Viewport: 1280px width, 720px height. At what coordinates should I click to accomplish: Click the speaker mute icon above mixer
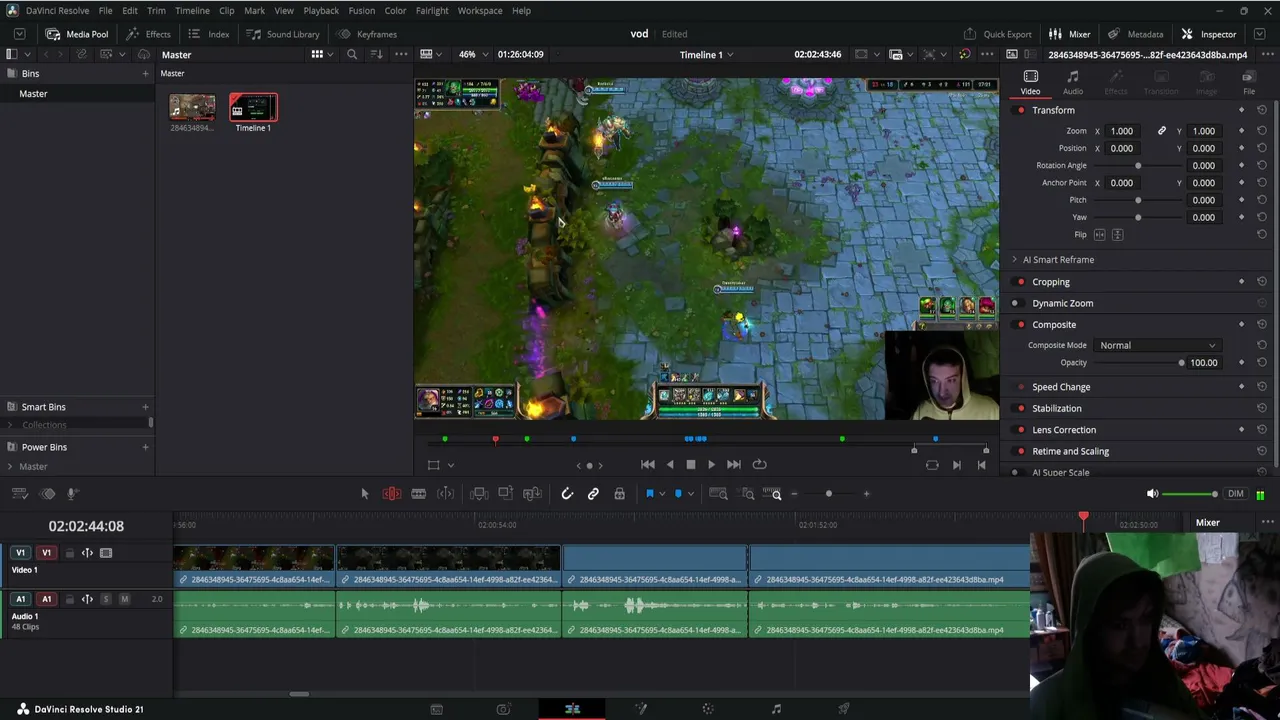[1152, 494]
